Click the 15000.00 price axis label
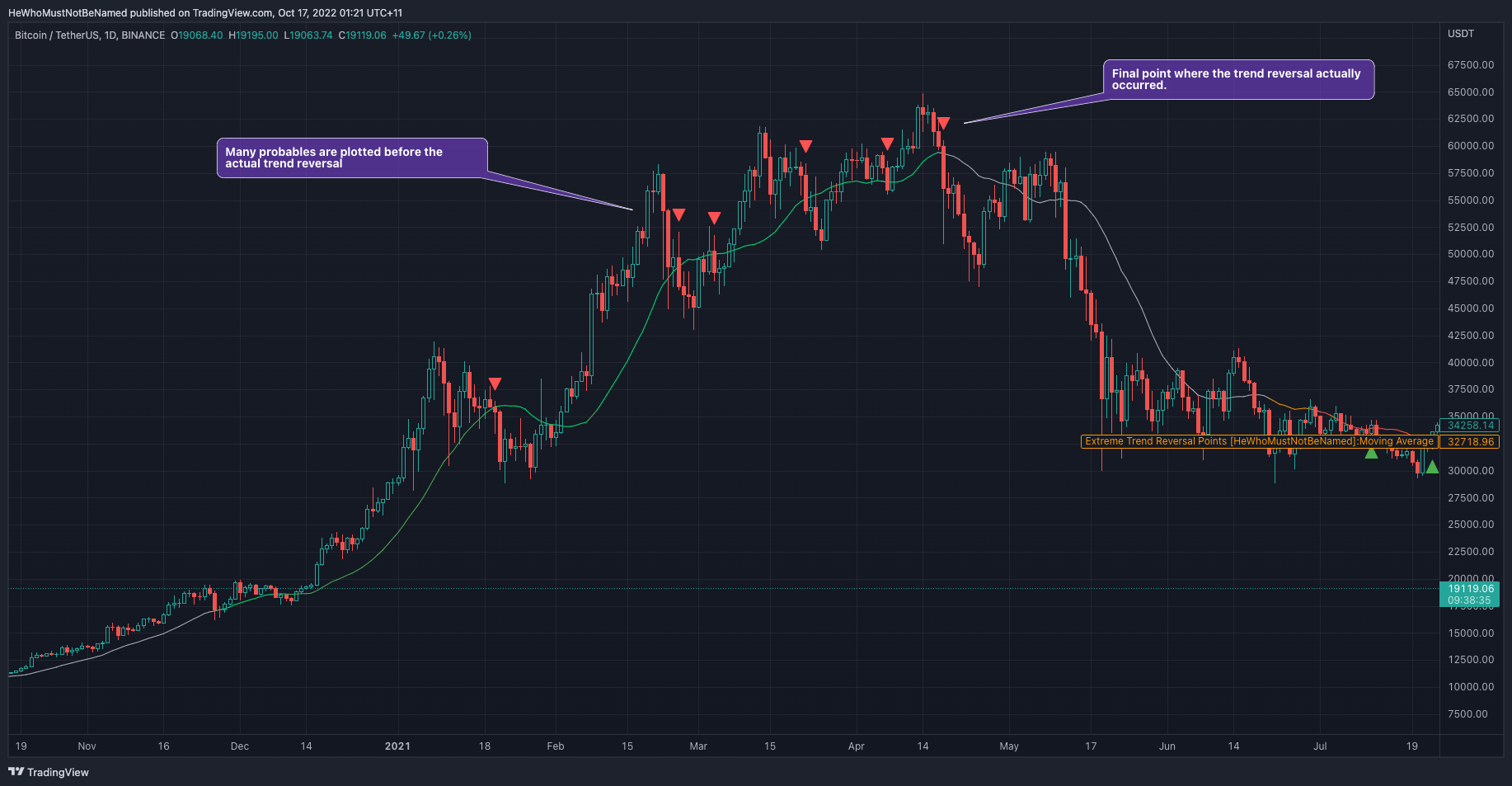The width and height of the screenshot is (1512, 786). click(x=1471, y=633)
